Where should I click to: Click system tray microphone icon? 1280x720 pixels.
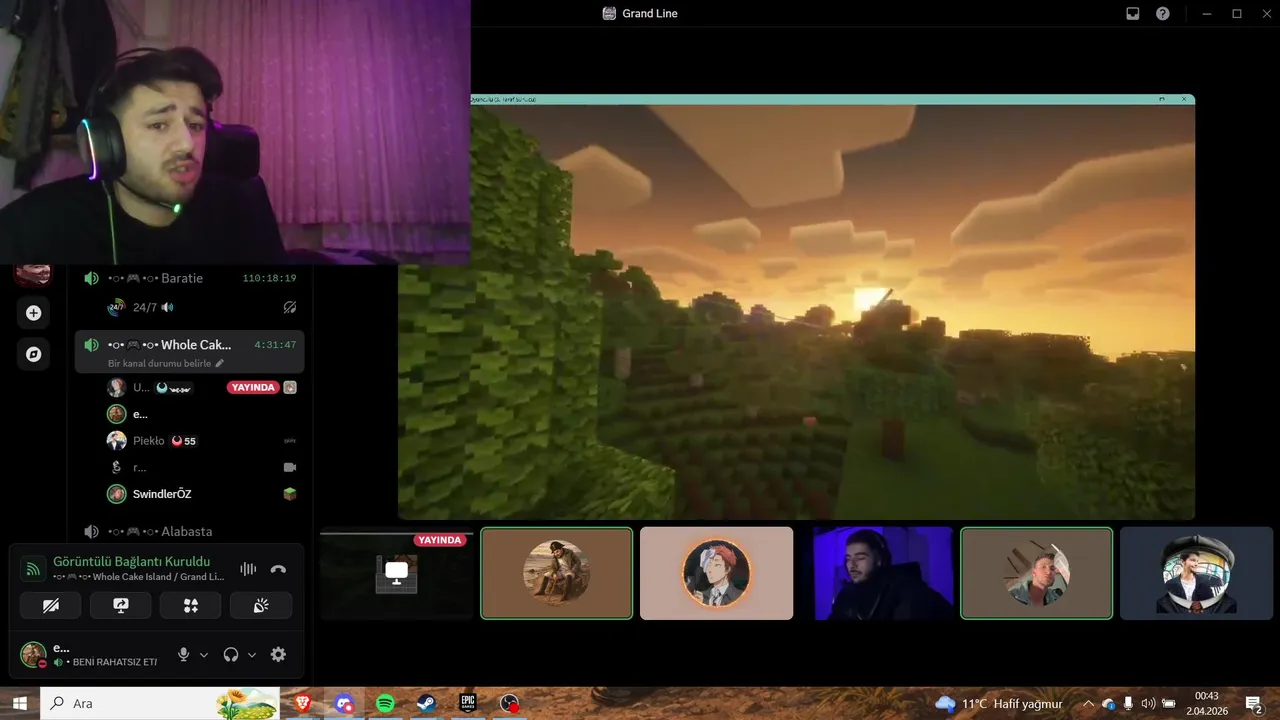point(1128,703)
